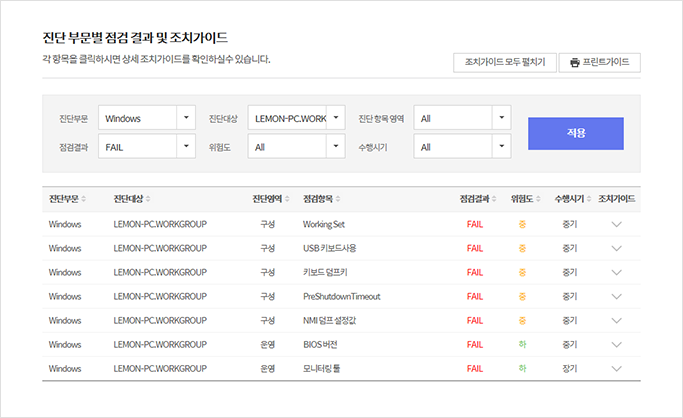Select the NMI 덤프 설정값 item text
This screenshot has height=418, width=683.
tap(329, 320)
